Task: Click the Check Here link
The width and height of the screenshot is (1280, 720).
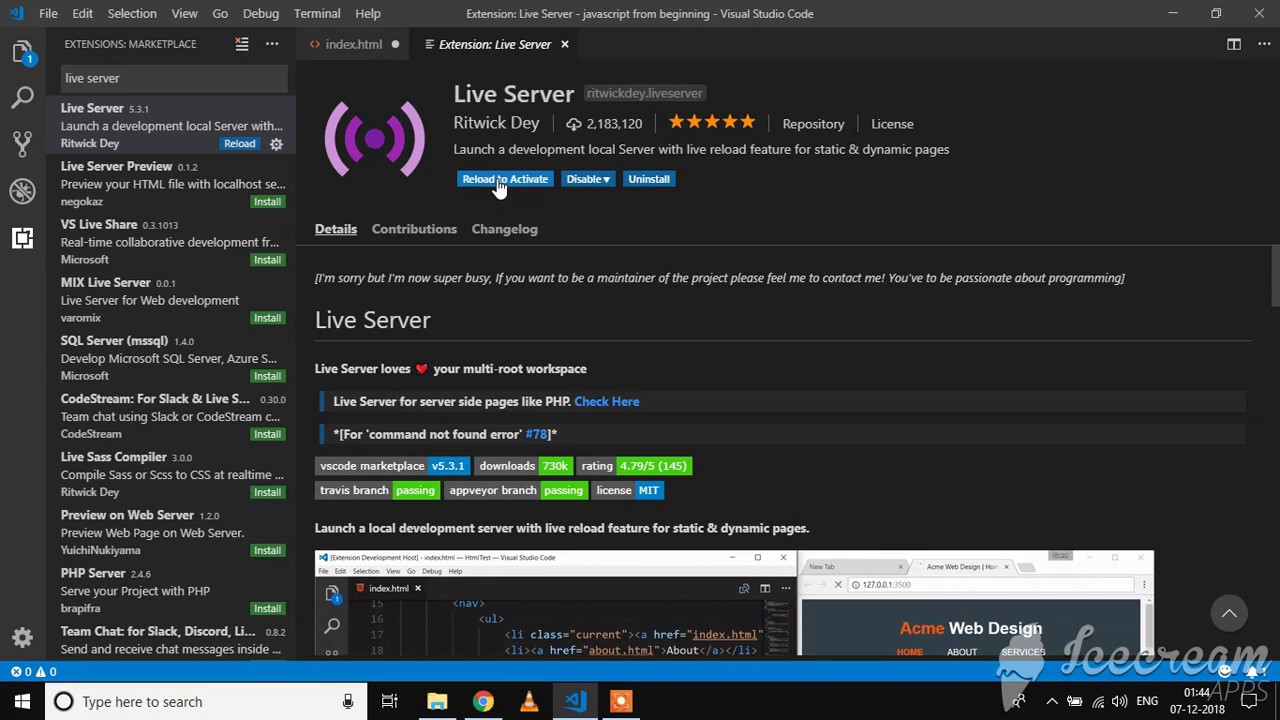Action: (607, 401)
